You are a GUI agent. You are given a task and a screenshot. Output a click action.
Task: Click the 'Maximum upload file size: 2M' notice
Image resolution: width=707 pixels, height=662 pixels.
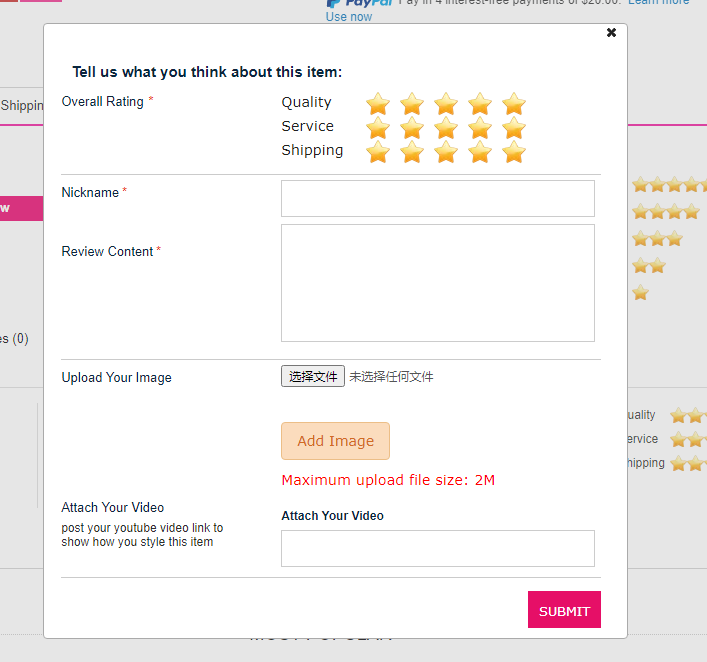[x=388, y=480]
